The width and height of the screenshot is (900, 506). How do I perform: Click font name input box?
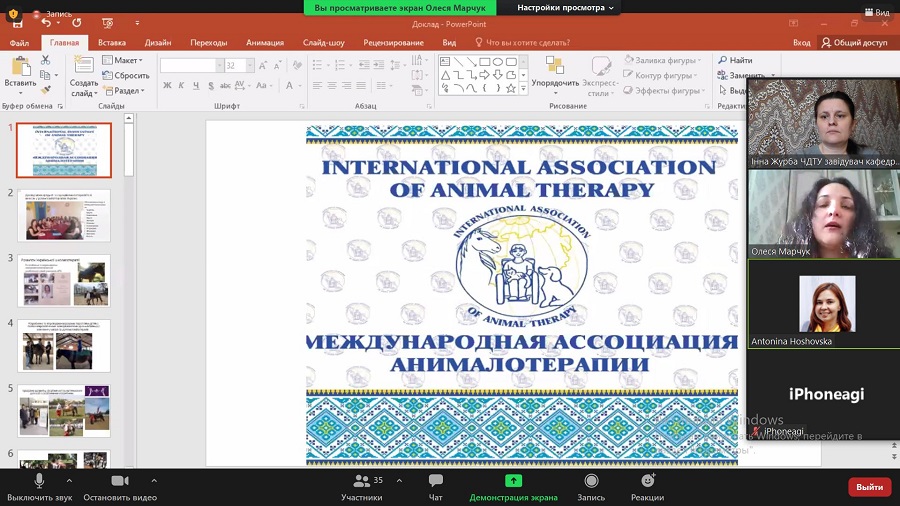(188, 65)
